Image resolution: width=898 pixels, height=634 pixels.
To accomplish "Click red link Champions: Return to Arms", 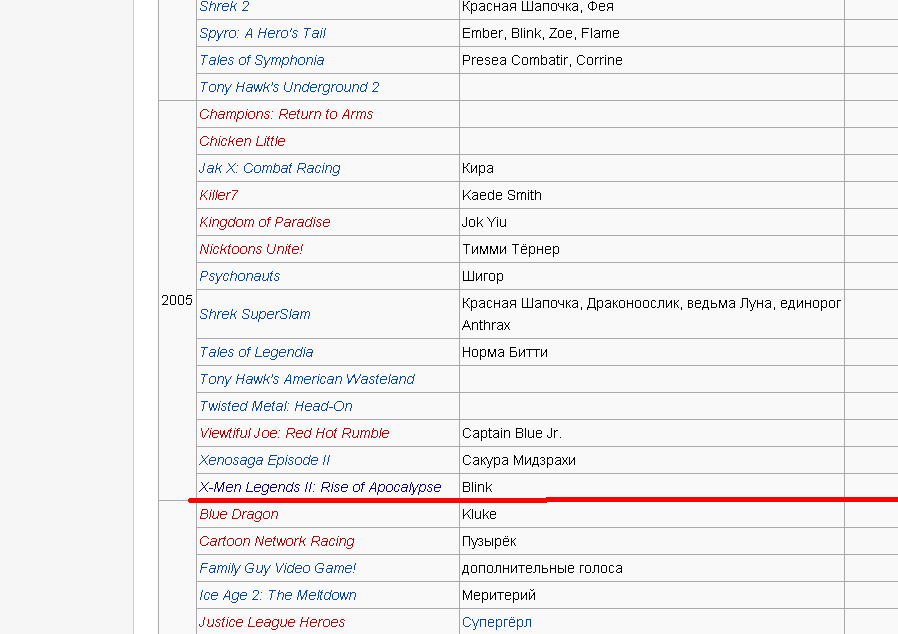I will click(x=286, y=114).
